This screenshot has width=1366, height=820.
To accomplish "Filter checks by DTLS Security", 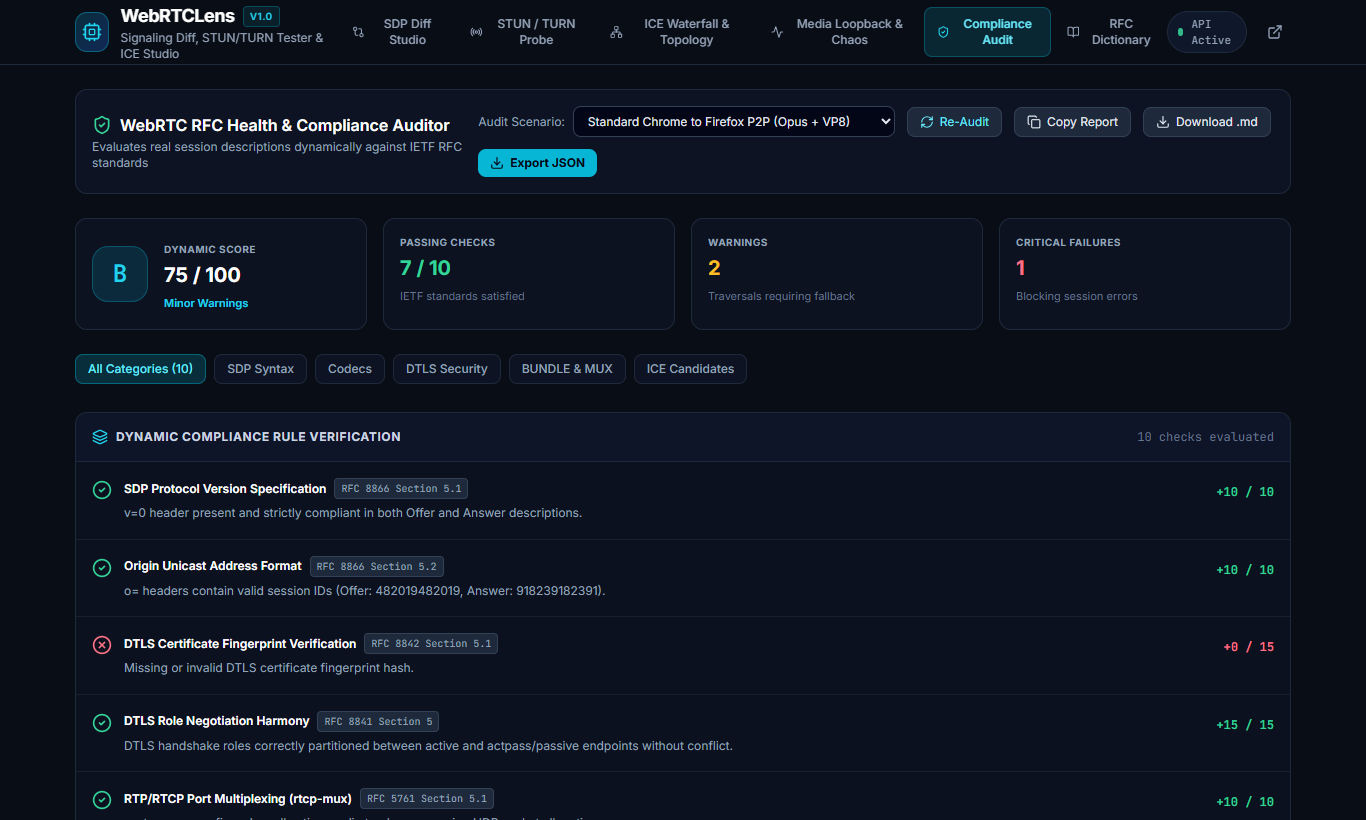I will (447, 369).
